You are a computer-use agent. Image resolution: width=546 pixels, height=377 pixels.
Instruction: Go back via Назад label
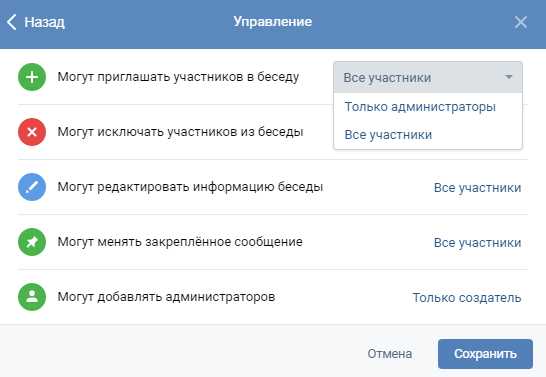pos(44,22)
